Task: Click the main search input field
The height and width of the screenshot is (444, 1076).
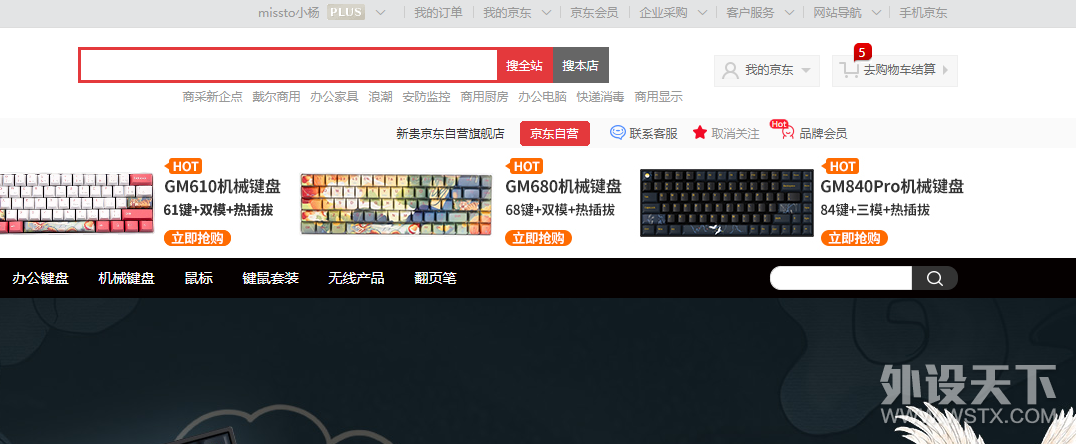Action: [288, 65]
